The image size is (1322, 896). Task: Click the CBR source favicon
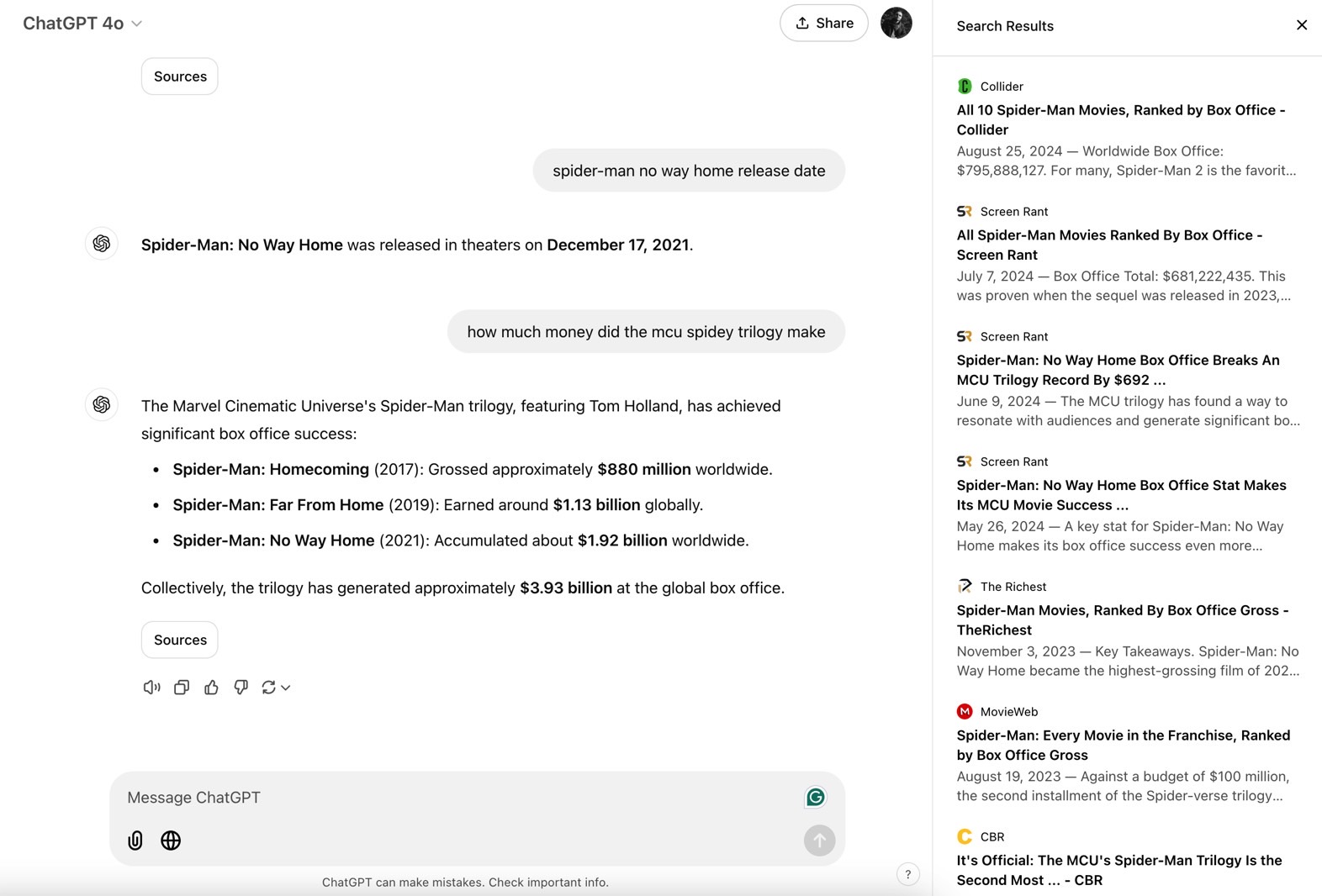965,837
